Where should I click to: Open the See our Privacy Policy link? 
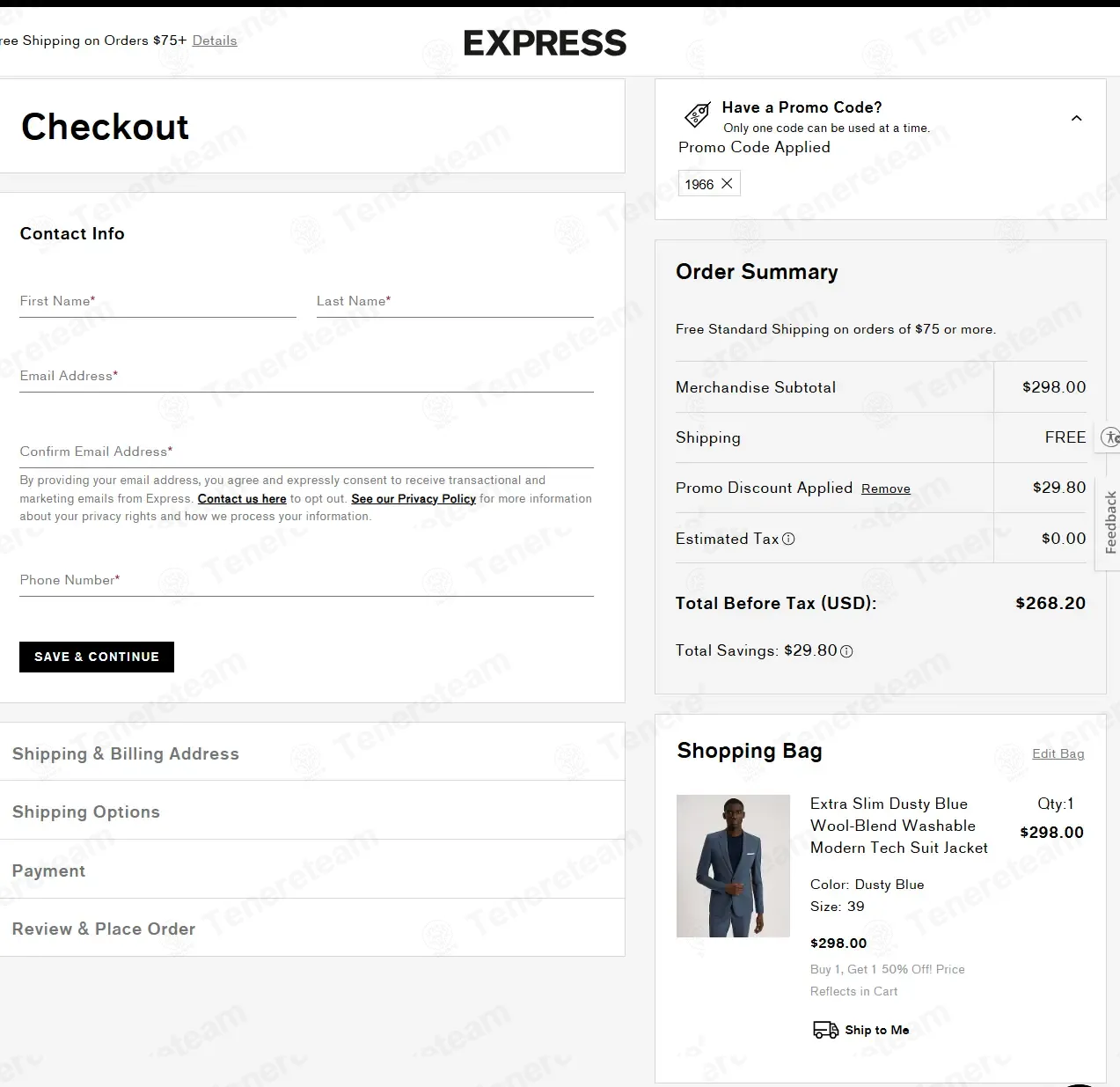[x=414, y=499]
